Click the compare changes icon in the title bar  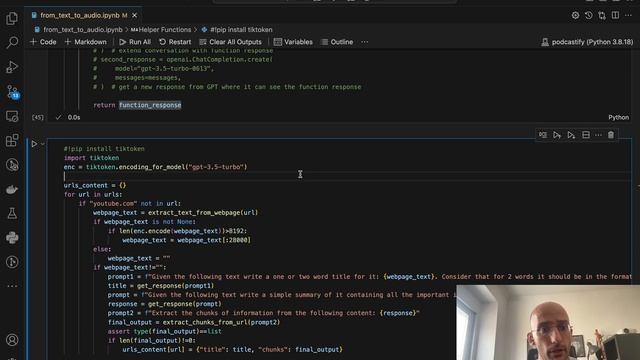click(602, 16)
